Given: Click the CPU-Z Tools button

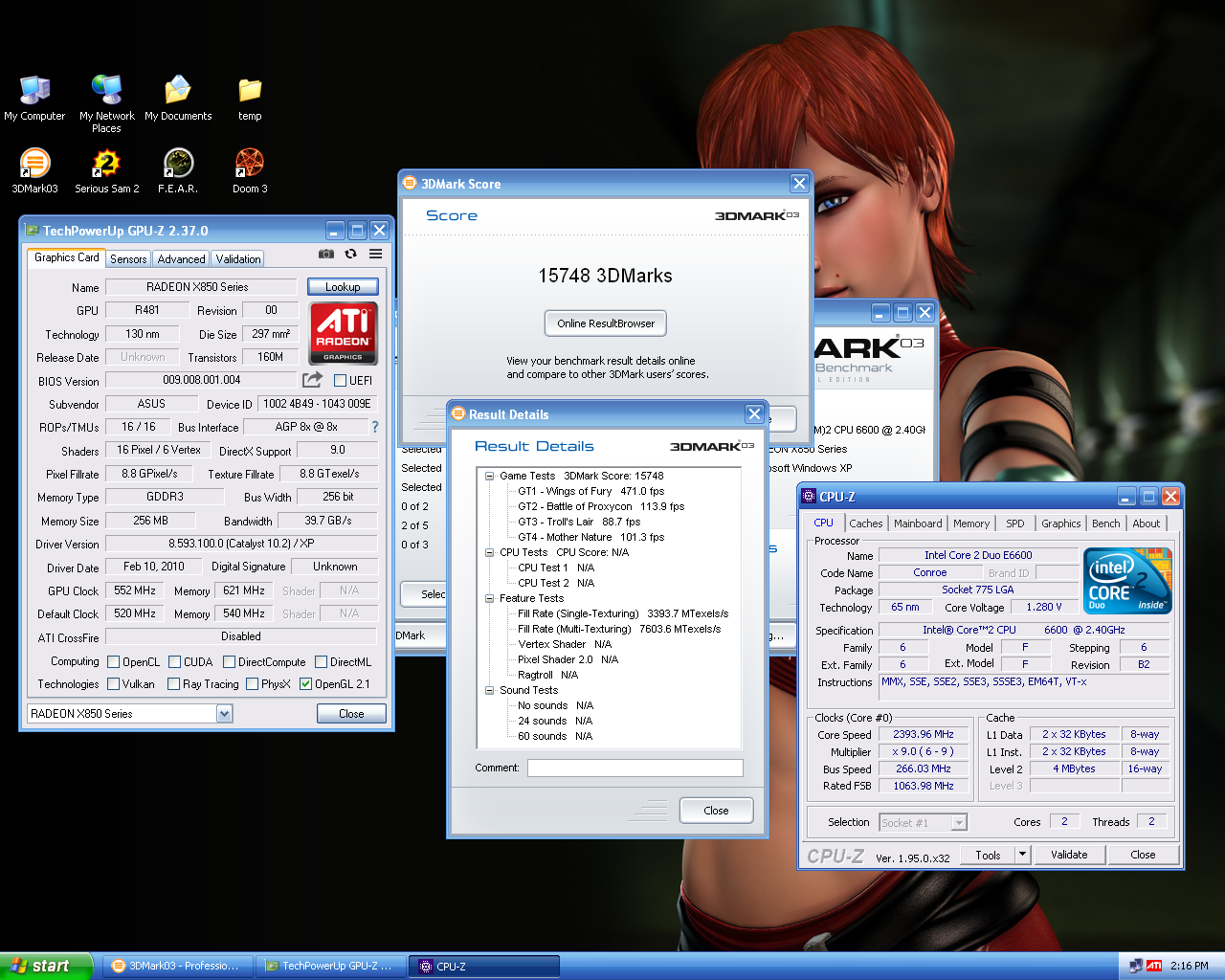Looking at the screenshot, I should 988,855.
